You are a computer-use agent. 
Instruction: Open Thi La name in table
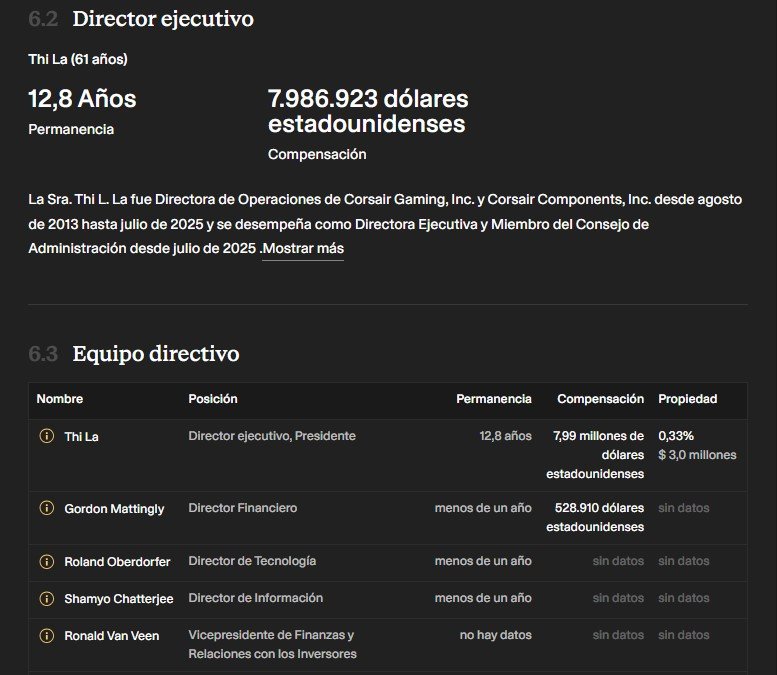point(81,437)
